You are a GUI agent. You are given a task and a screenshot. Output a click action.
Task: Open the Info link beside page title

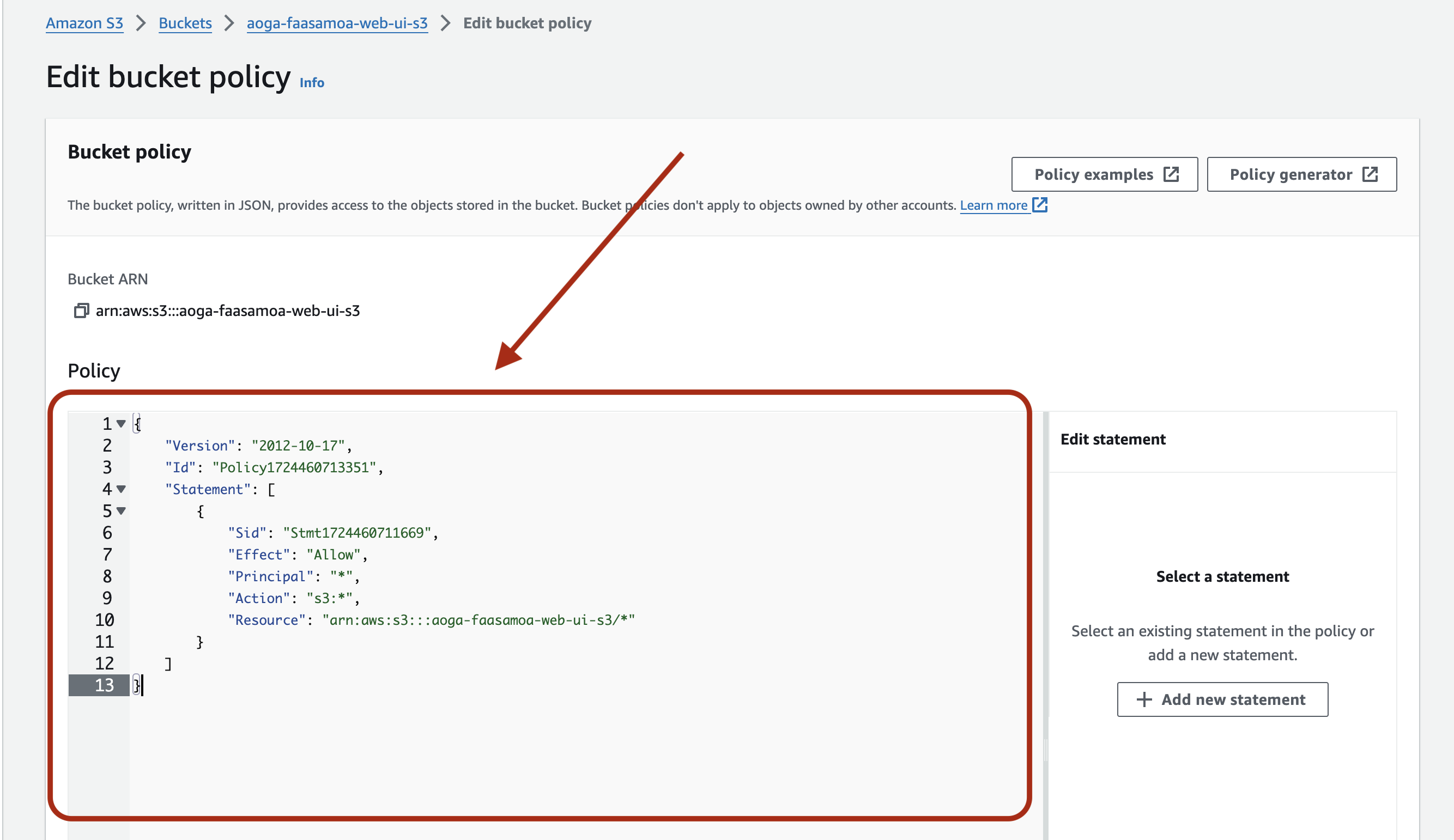tap(312, 82)
